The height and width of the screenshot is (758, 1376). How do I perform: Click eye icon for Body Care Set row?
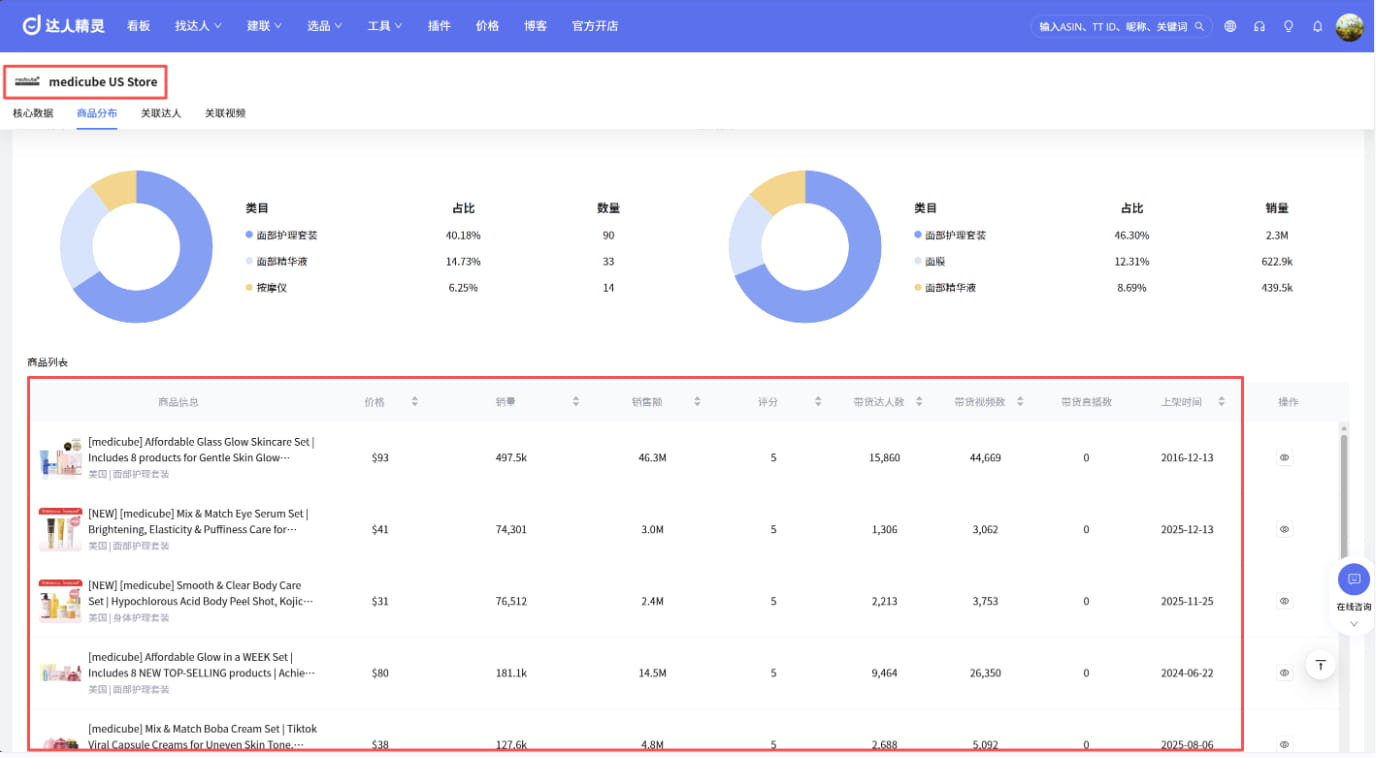coord(1285,602)
